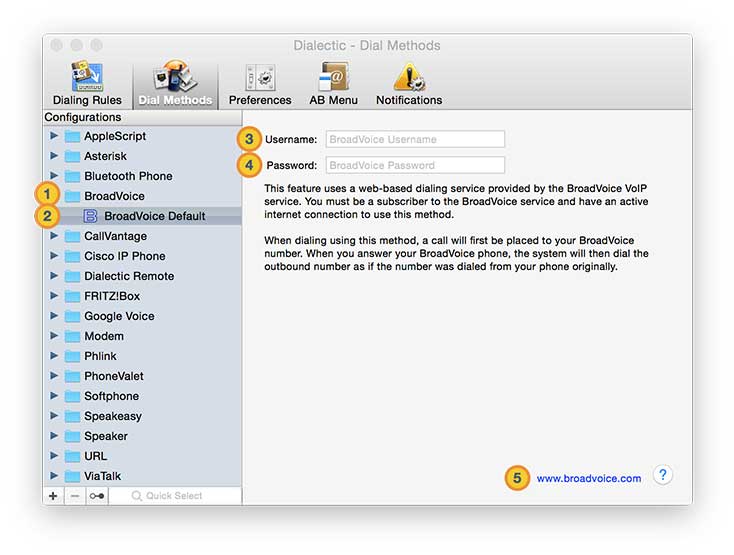Expand the Modem disclosure triangle
The width and height of the screenshot is (734, 555).
(54, 336)
